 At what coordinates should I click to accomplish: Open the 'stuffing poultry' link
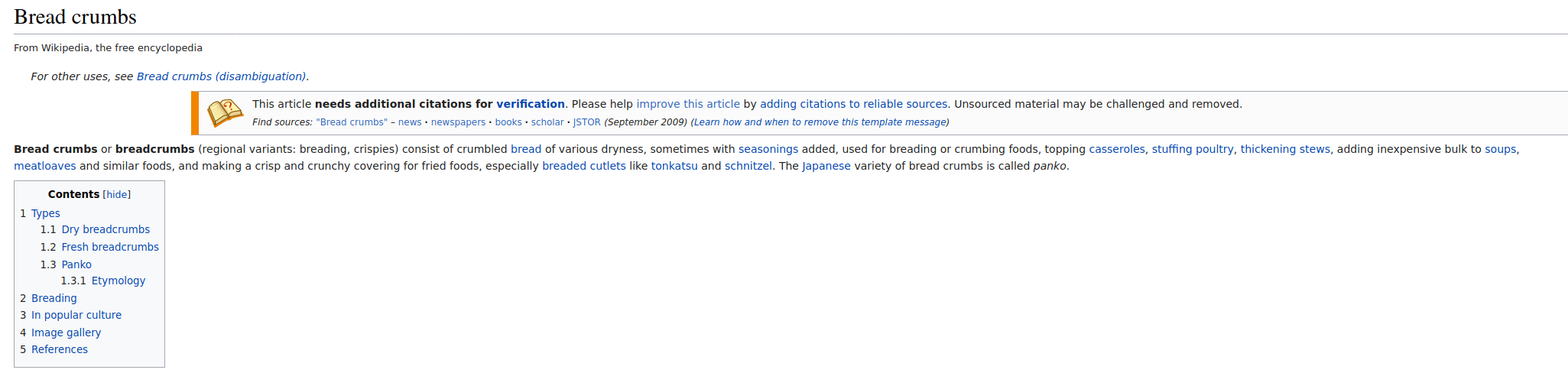pos(1193,149)
